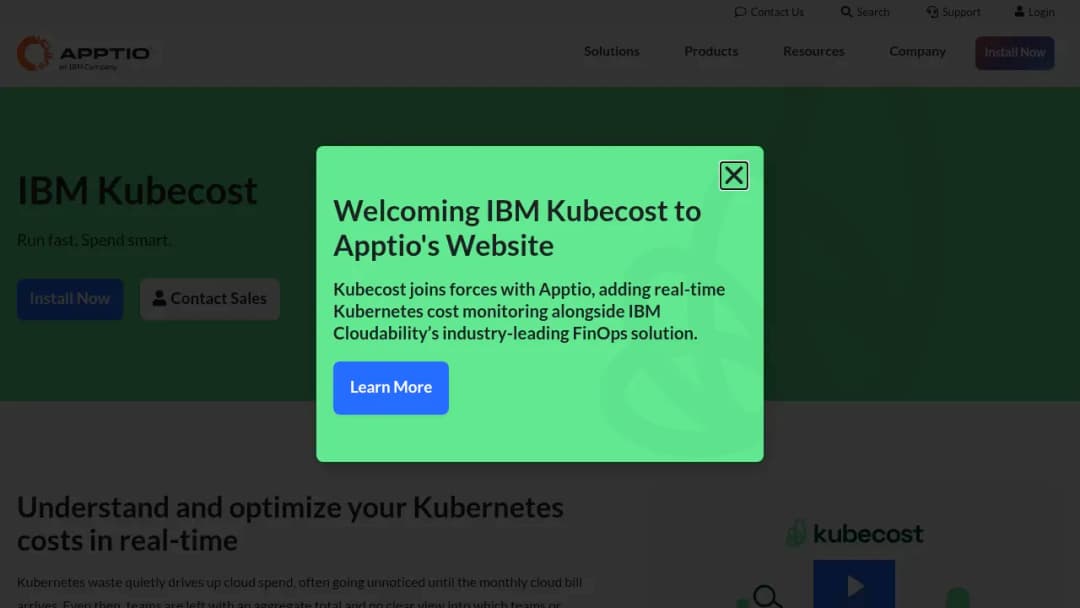Open the Company menu

click(917, 51)
